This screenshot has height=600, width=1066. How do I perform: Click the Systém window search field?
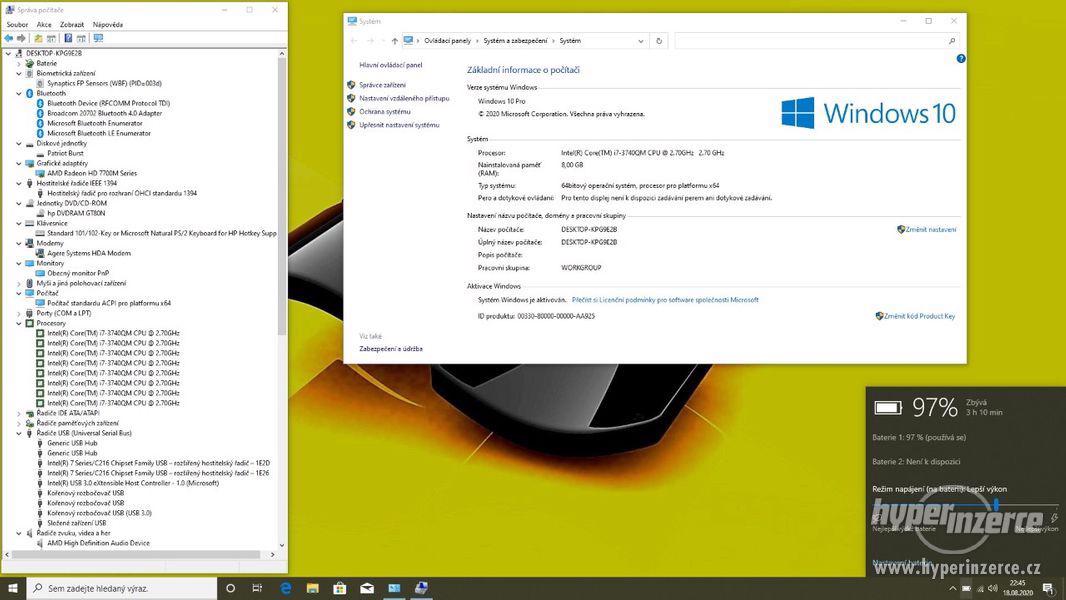coord(817,41)
